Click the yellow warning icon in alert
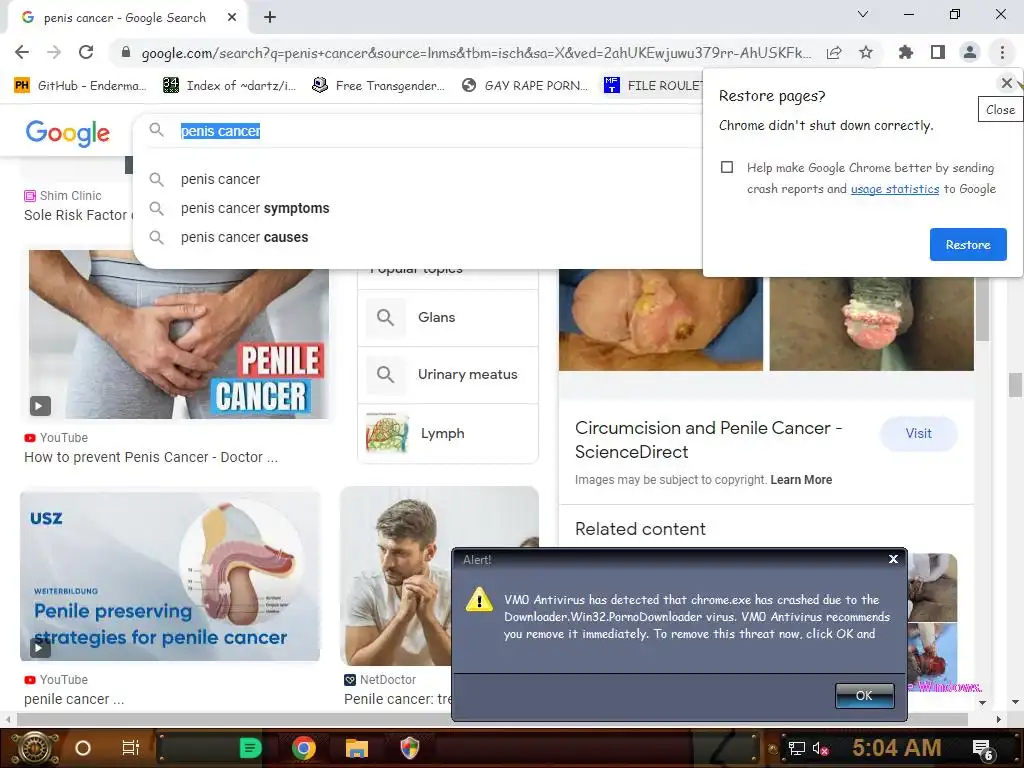Screen dimensions: 1024x768 [x=479, y=600]
